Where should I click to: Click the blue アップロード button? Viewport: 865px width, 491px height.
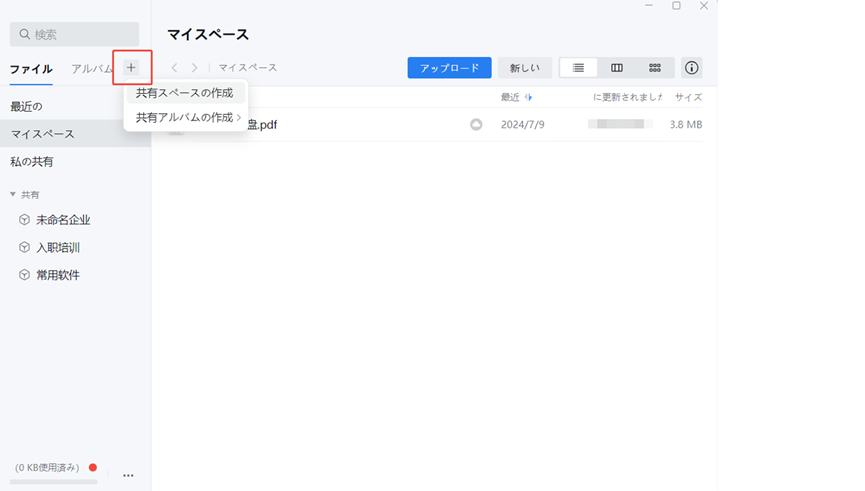[449, 68]
